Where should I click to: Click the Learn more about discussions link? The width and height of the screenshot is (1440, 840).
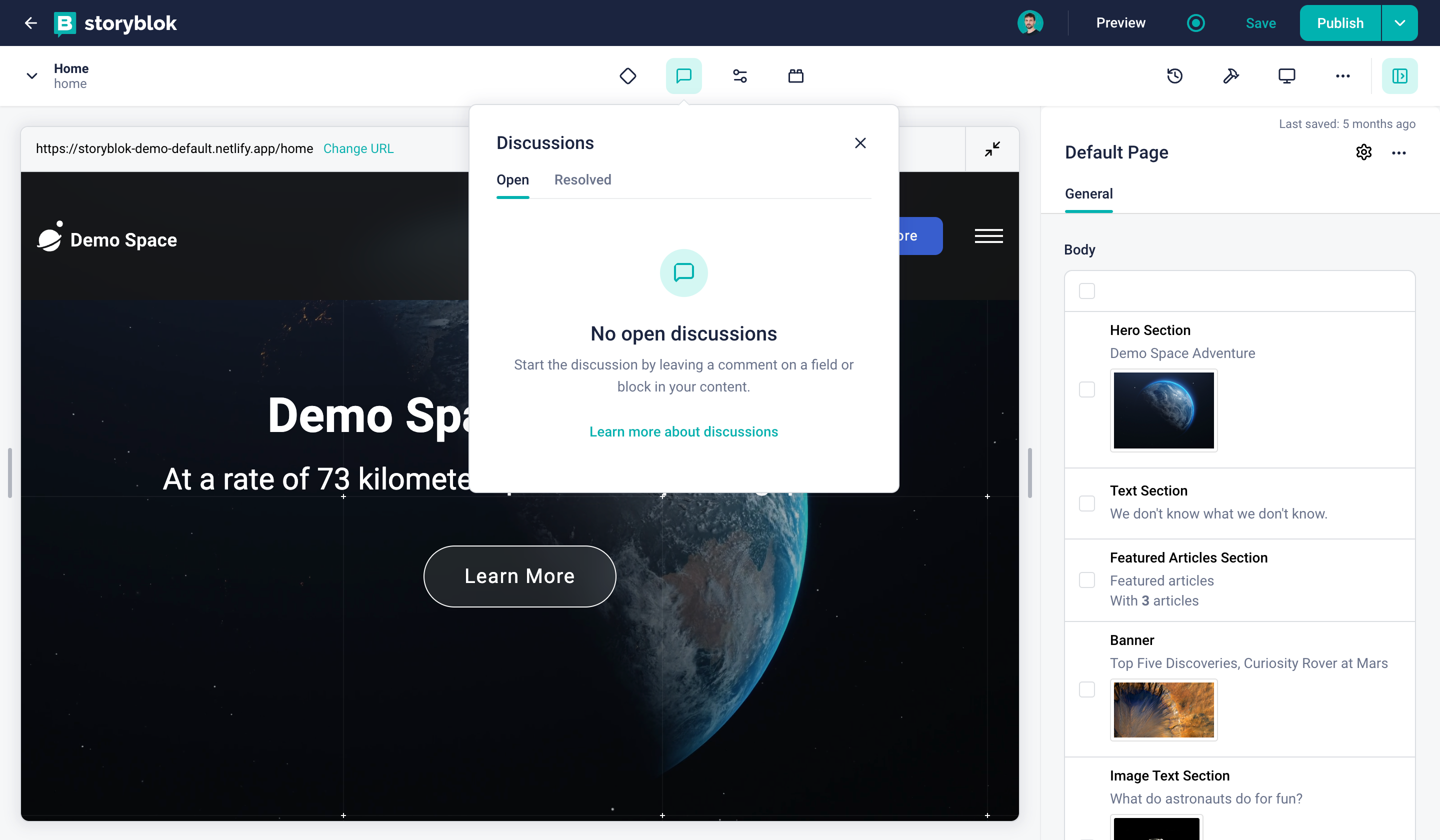(683, 431)
